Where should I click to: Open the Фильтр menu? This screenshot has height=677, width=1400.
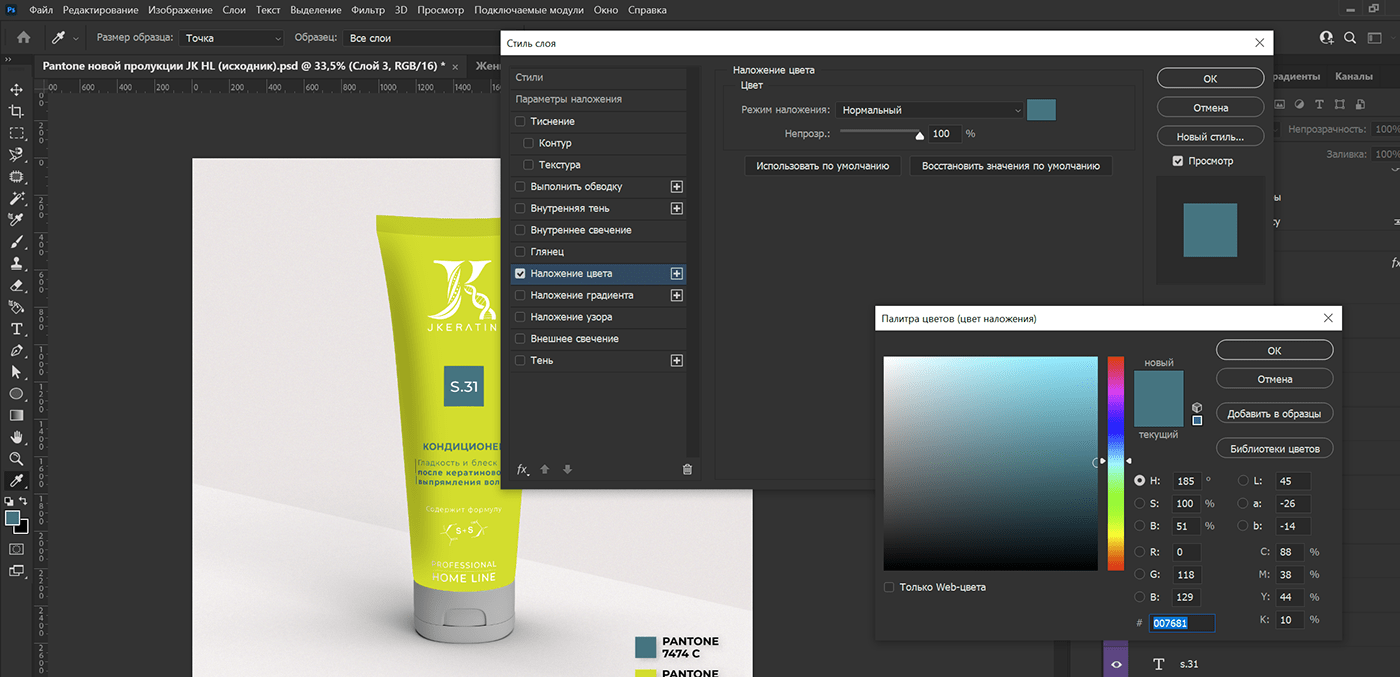(369, 10)
